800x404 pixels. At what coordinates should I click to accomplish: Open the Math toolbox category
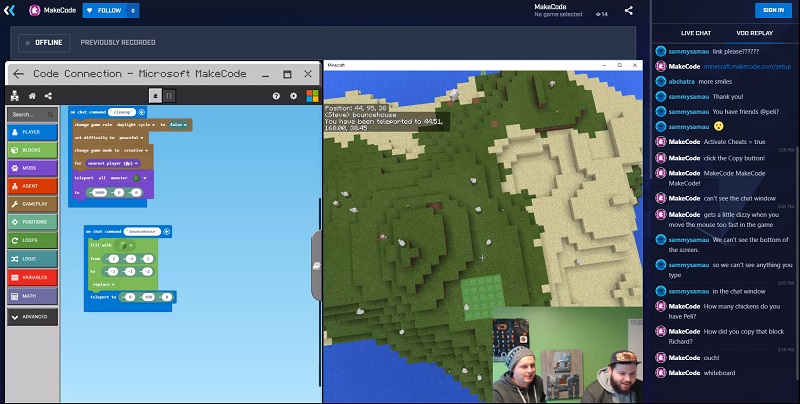(x=32, y=296)
